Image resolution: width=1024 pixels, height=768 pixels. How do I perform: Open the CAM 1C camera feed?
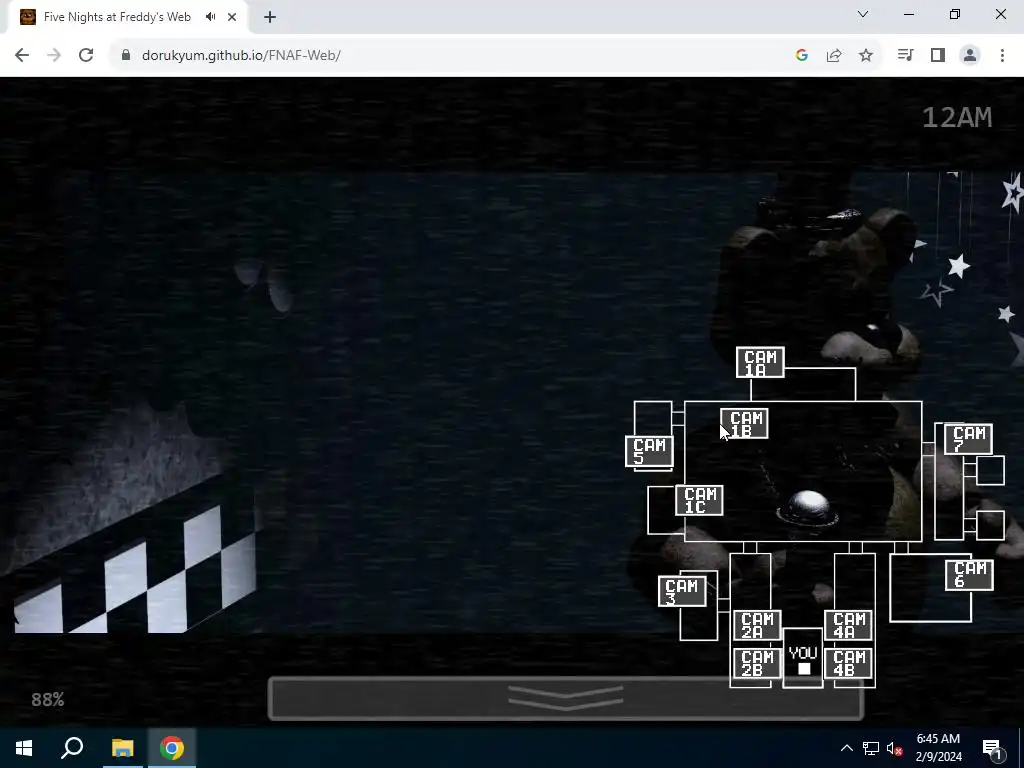[x=699, y=500]
